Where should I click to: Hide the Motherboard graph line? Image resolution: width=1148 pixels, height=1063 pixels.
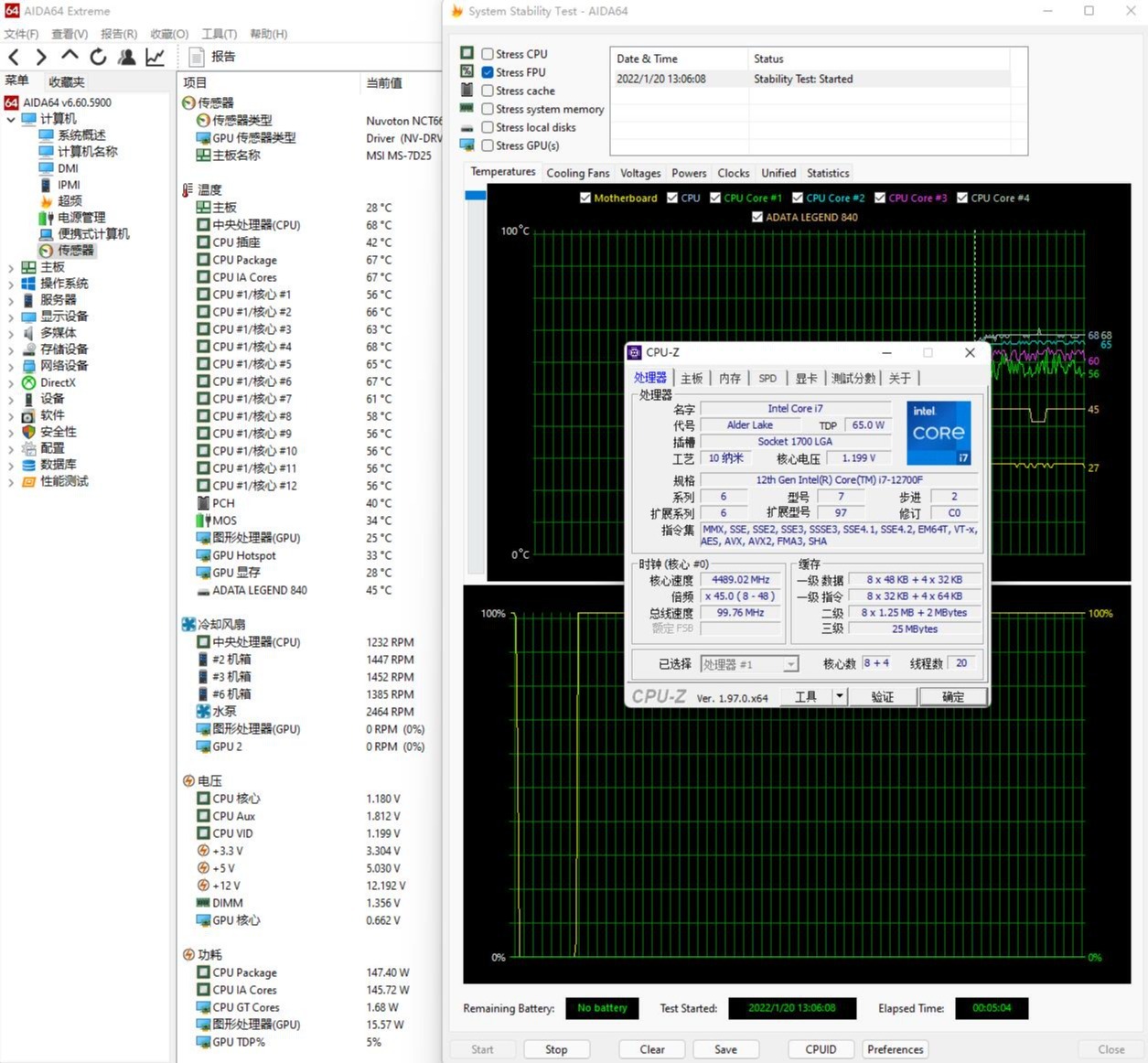tap(585, 198)
